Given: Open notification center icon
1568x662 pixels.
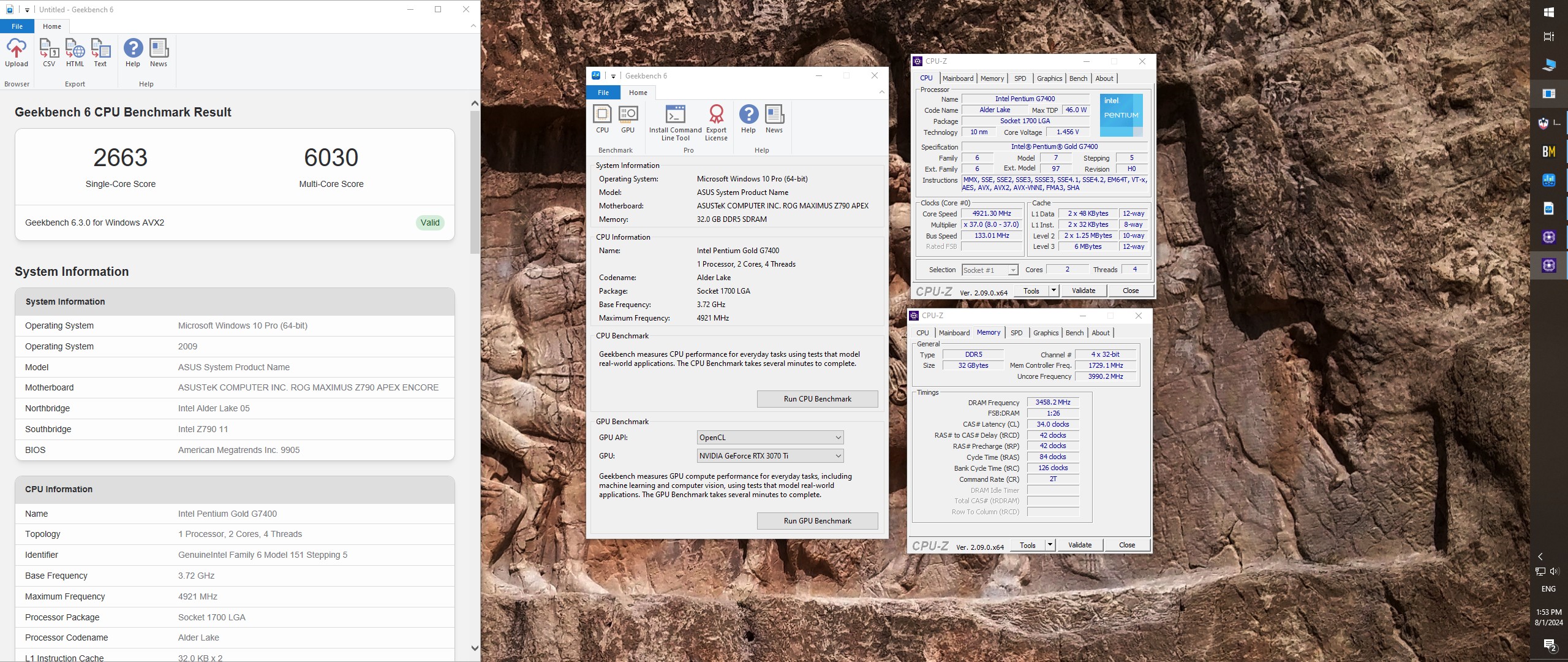Looking at the screenshot, I should pyautogui.click(x=1549, y=645).
